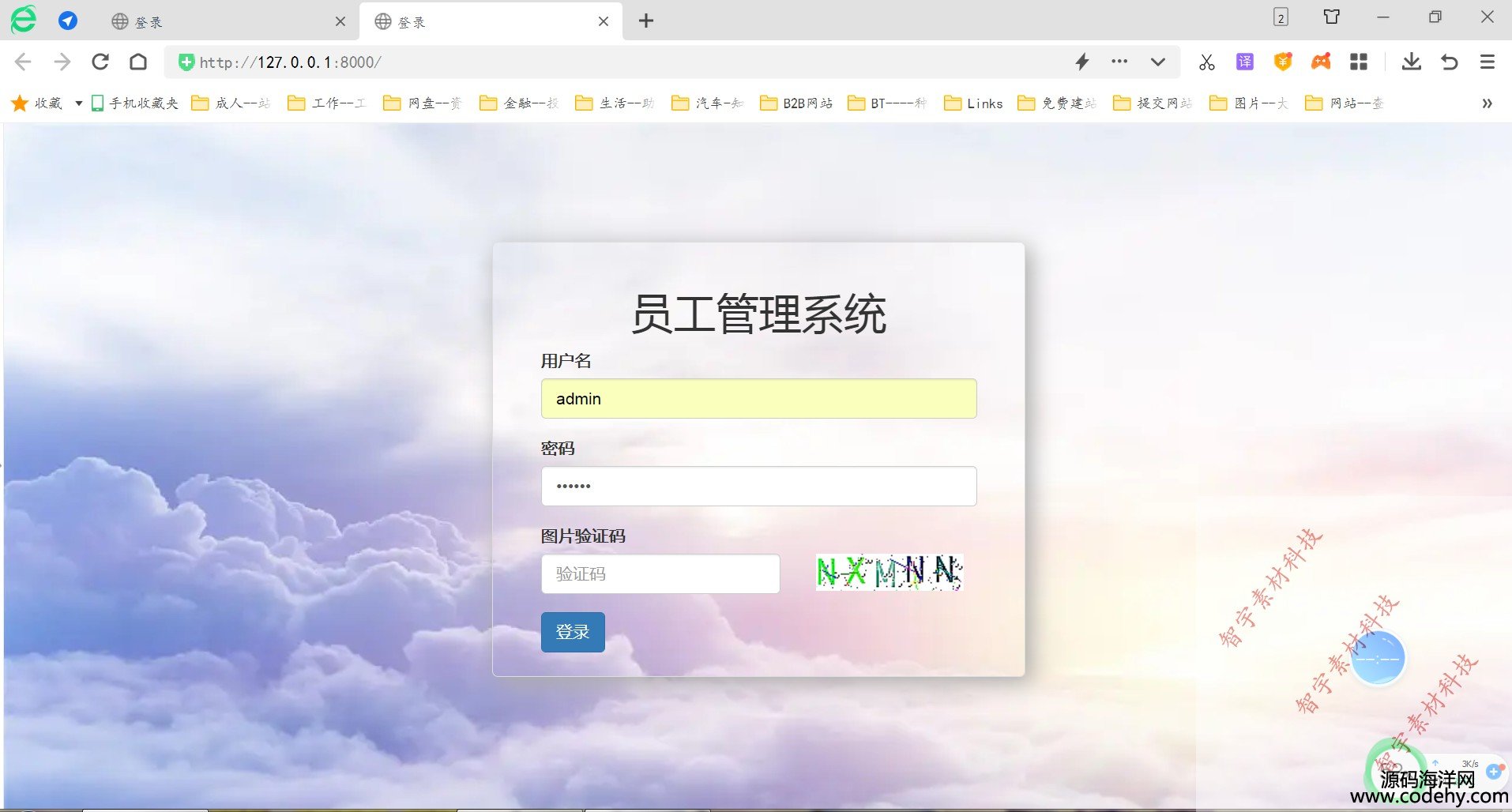Expand the hidden bookmarks overflow arrows
This screenshot has width=1512, height=812.
[x=1487, y=103]
